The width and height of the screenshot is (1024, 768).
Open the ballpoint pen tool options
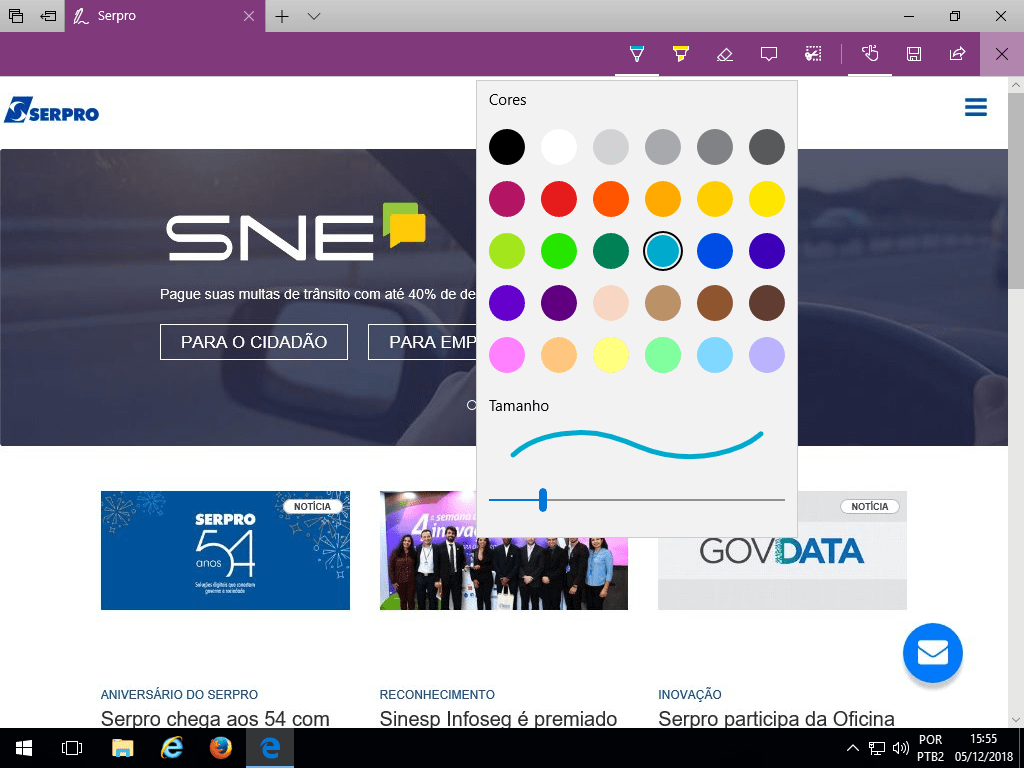click(x=637, y=54)
